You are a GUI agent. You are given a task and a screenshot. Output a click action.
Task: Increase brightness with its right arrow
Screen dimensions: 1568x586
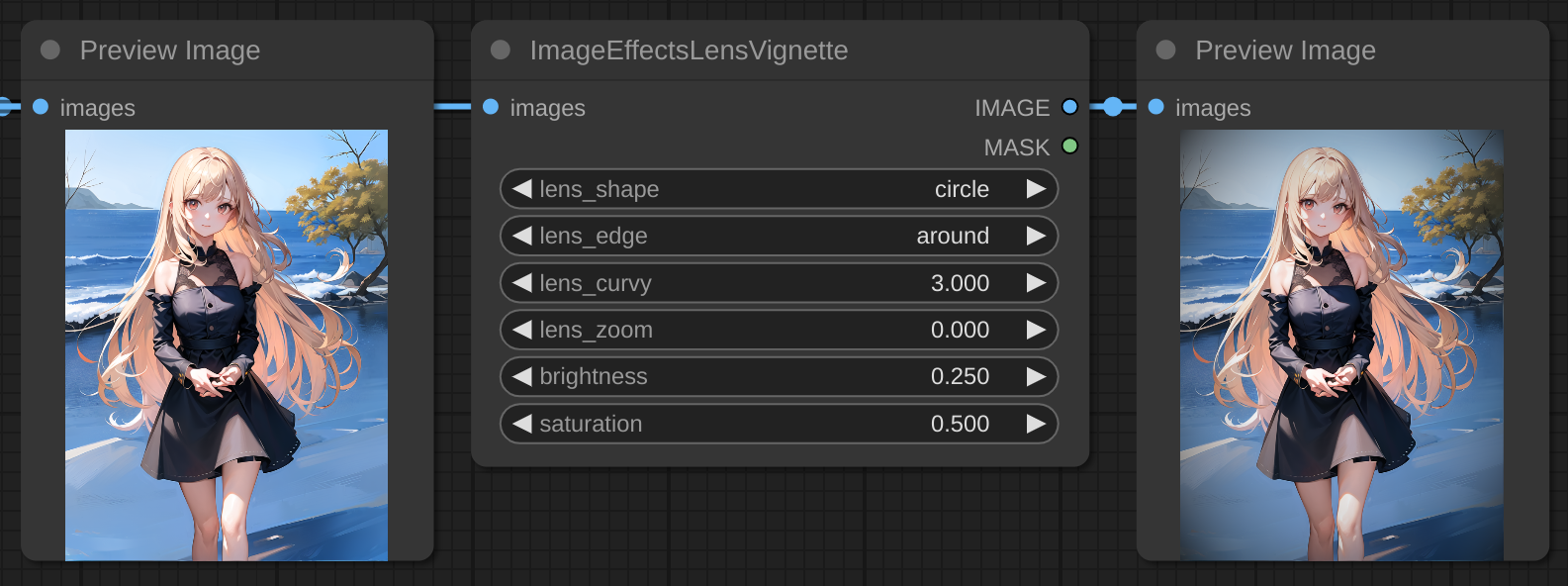point(1036,376)
